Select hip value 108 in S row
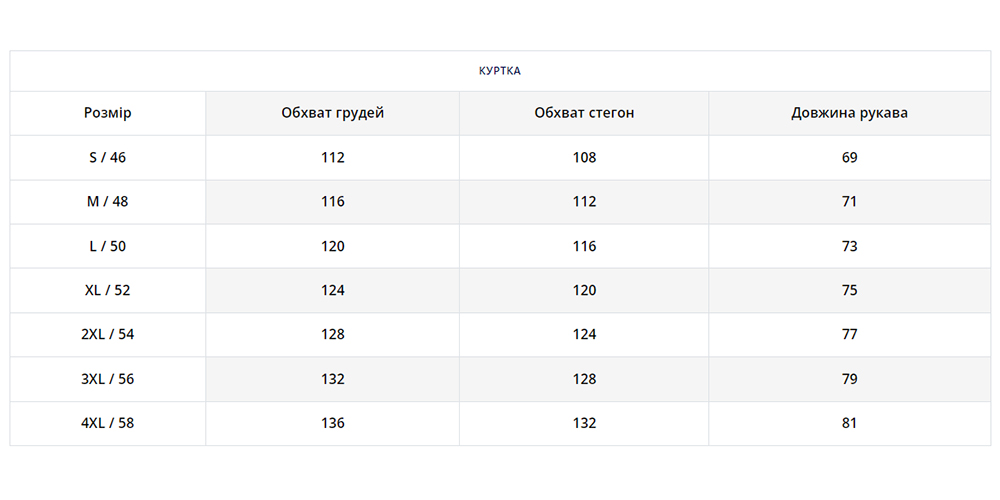 pyautogui.click(x=585, y=157)
